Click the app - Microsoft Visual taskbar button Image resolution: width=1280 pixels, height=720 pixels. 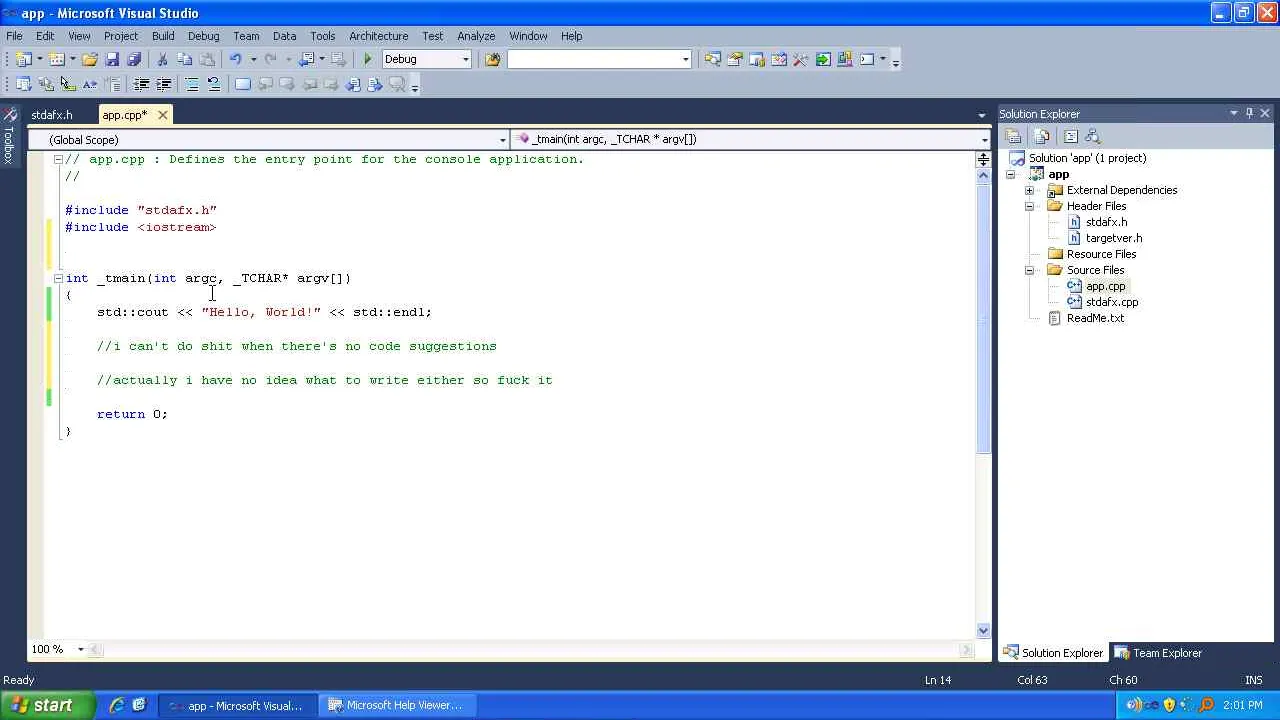(x=235, y=705)
